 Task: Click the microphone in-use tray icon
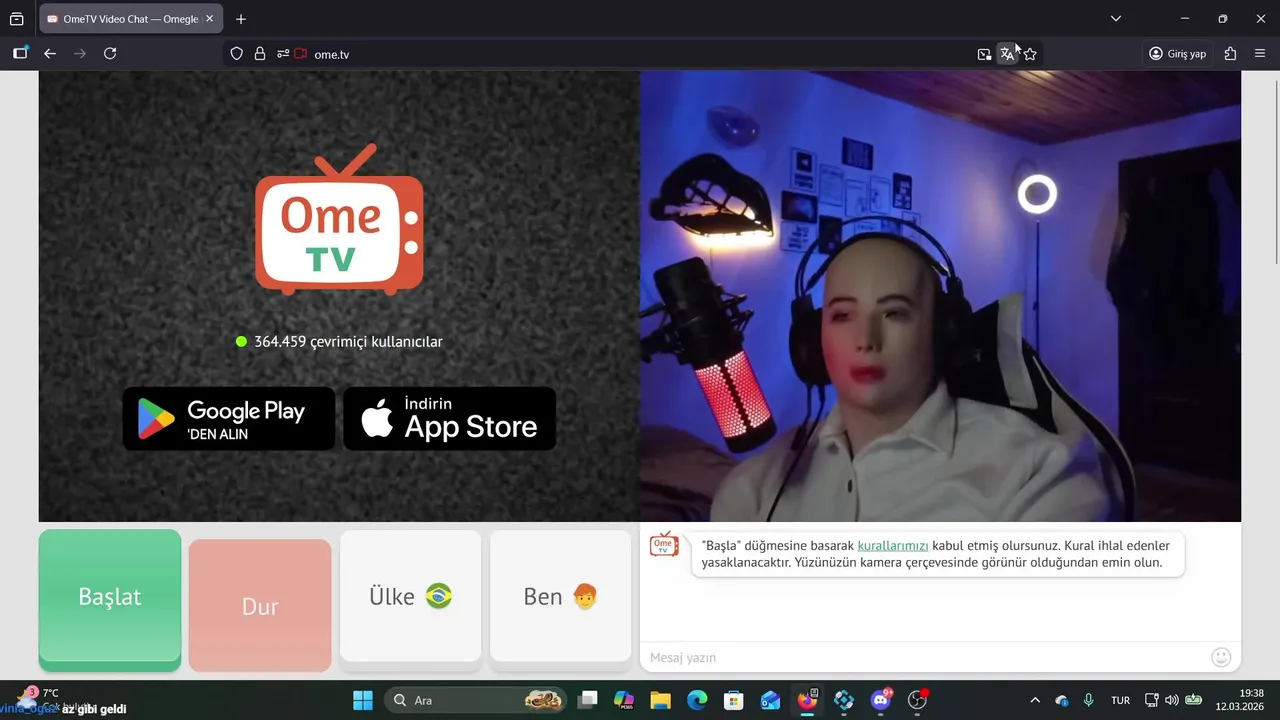[x=1089, y=700]
